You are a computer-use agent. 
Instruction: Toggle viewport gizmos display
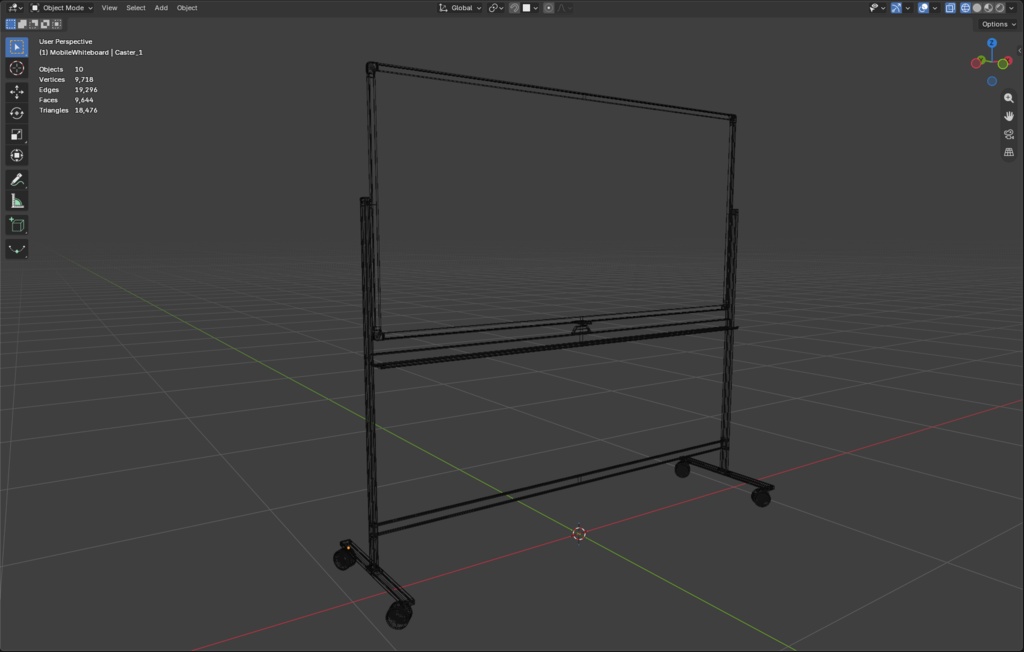(897, 8)
